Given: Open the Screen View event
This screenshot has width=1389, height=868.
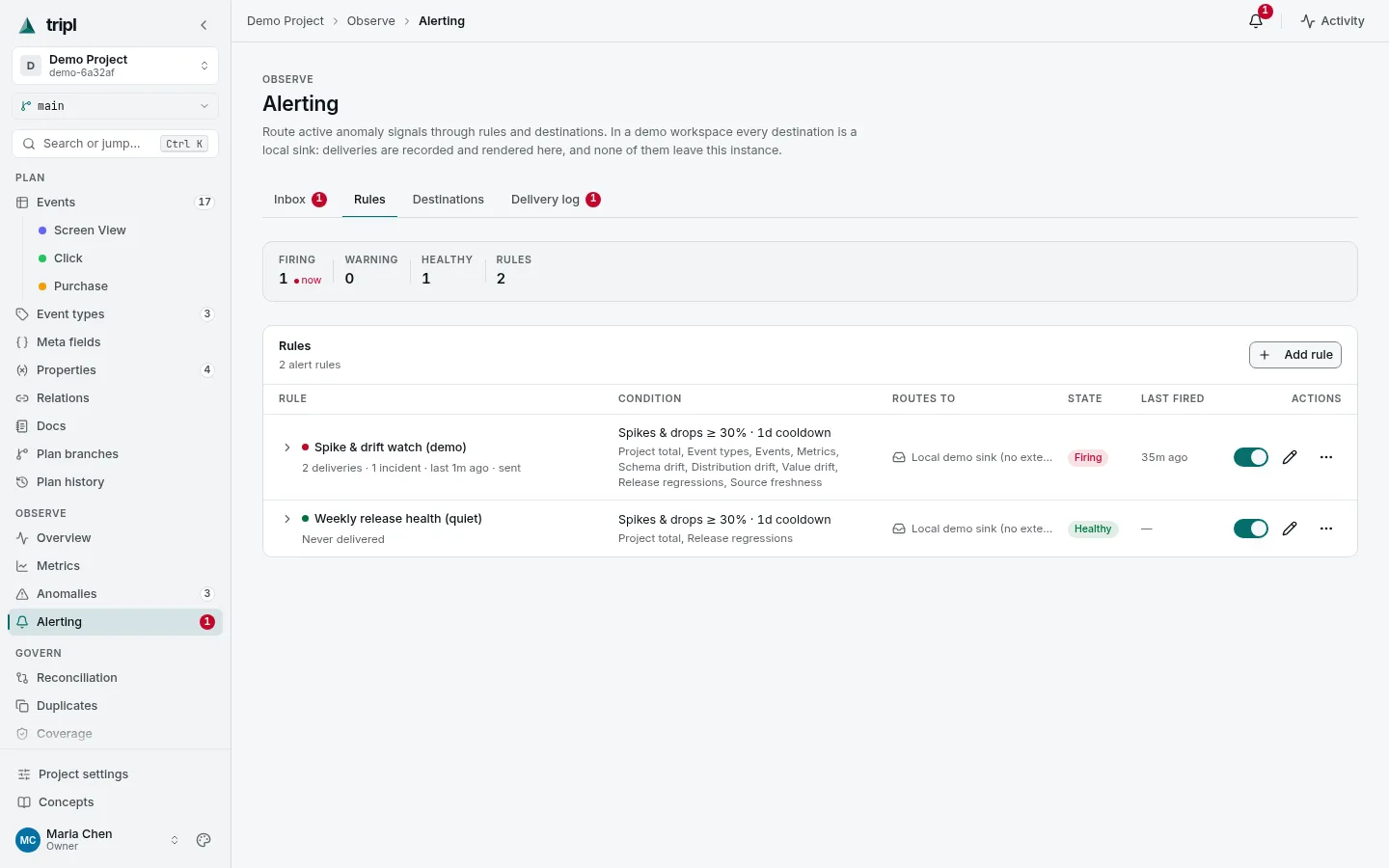Looking at the screenshot, I should pos(125,231).
